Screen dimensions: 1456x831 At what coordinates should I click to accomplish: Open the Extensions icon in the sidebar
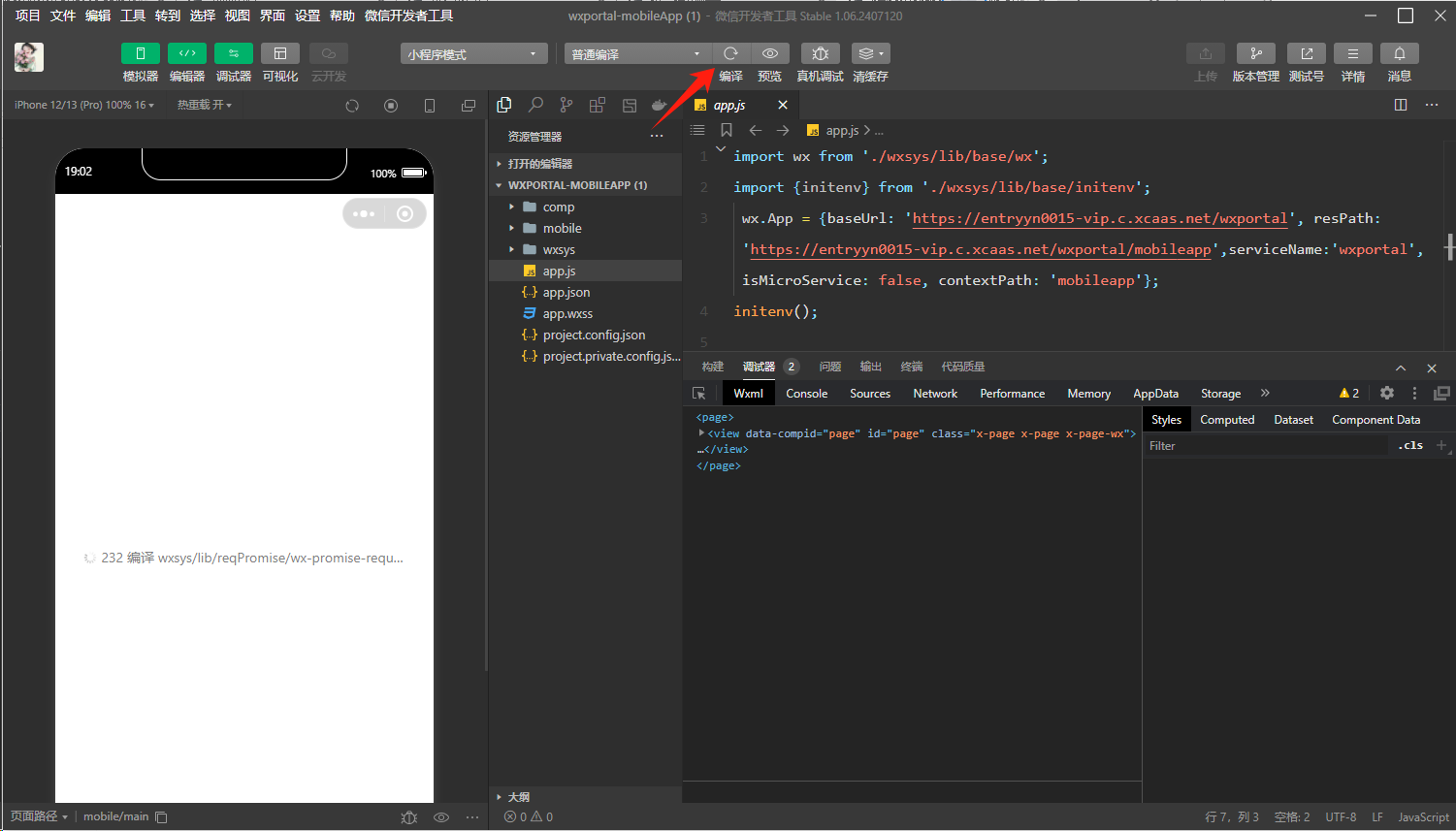pyautogui.click(x=598, y=105)
